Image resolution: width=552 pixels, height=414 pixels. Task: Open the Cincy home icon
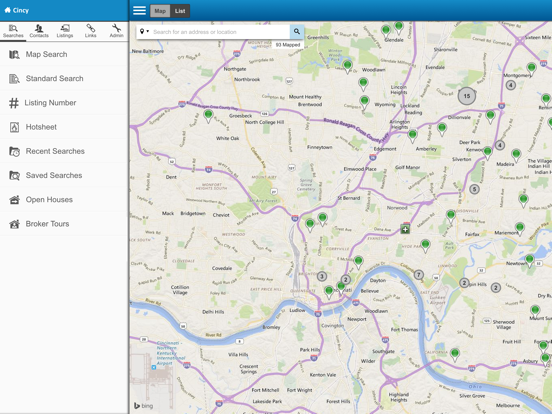point(7,10)
